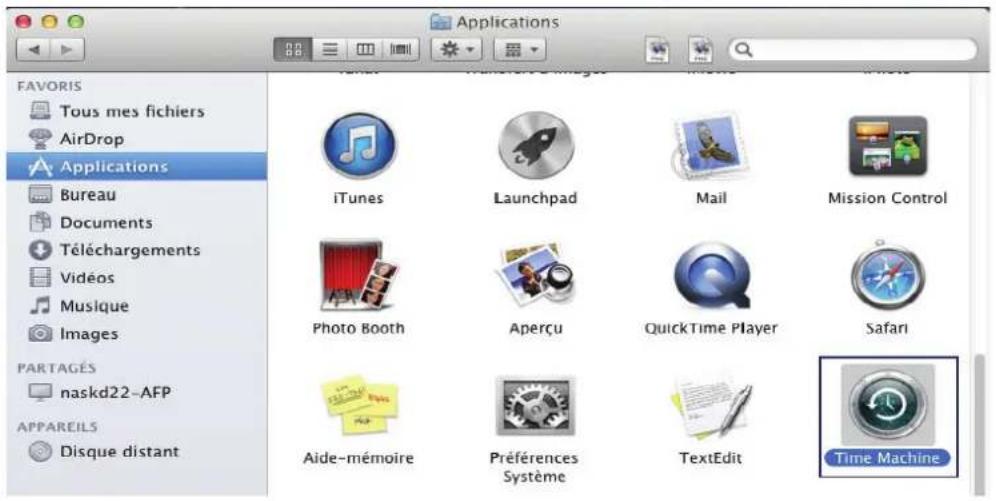Click the second PNG toolbar shortcut
The height and width of the screenshot is (501, 996).
pyautogui.click(x=701, y=50)
